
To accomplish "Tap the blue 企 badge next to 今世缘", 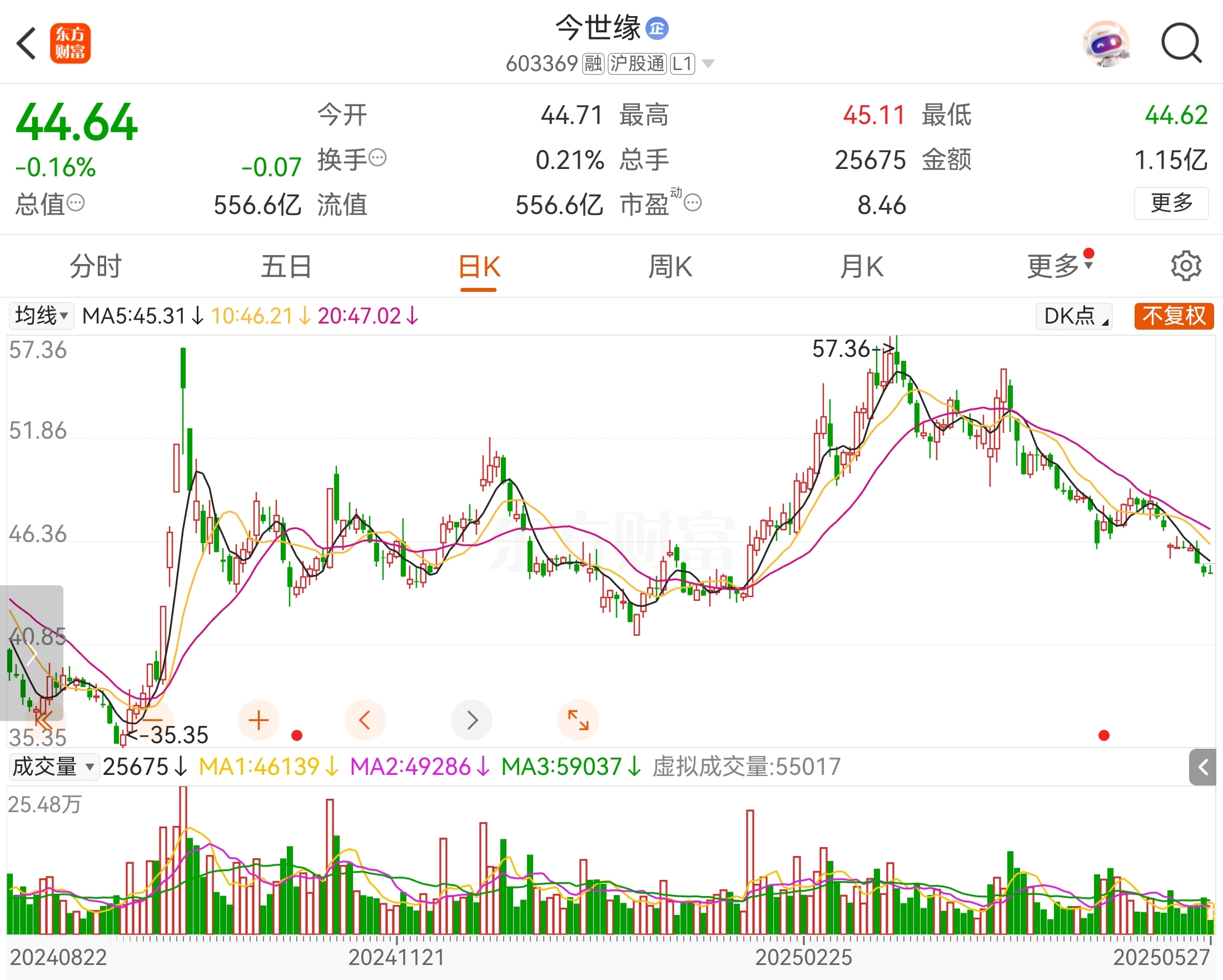I will 657,28.
